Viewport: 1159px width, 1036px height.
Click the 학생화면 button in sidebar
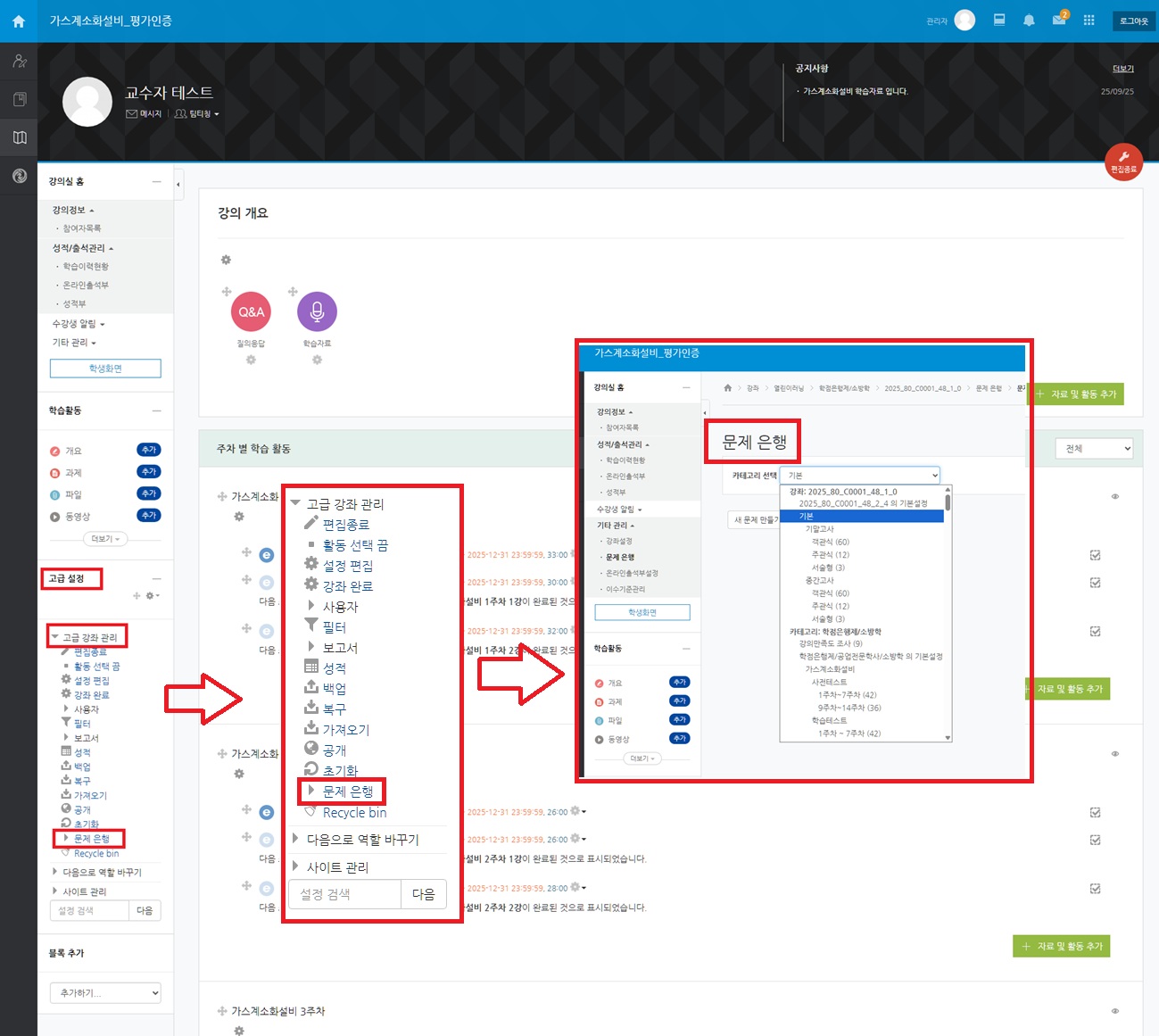pos(105,369)
